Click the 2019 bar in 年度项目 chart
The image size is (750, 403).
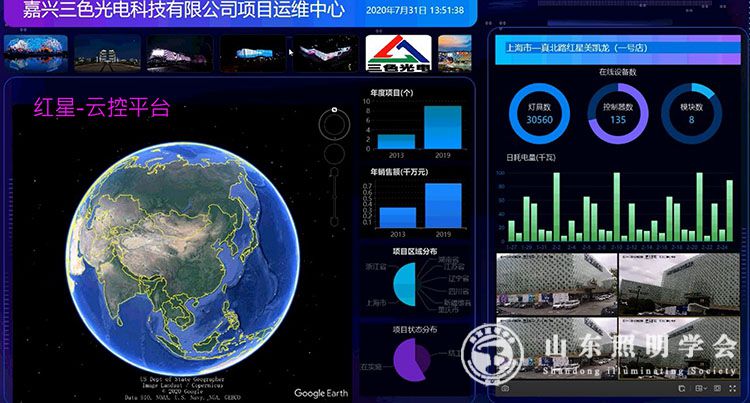point(442,127)
